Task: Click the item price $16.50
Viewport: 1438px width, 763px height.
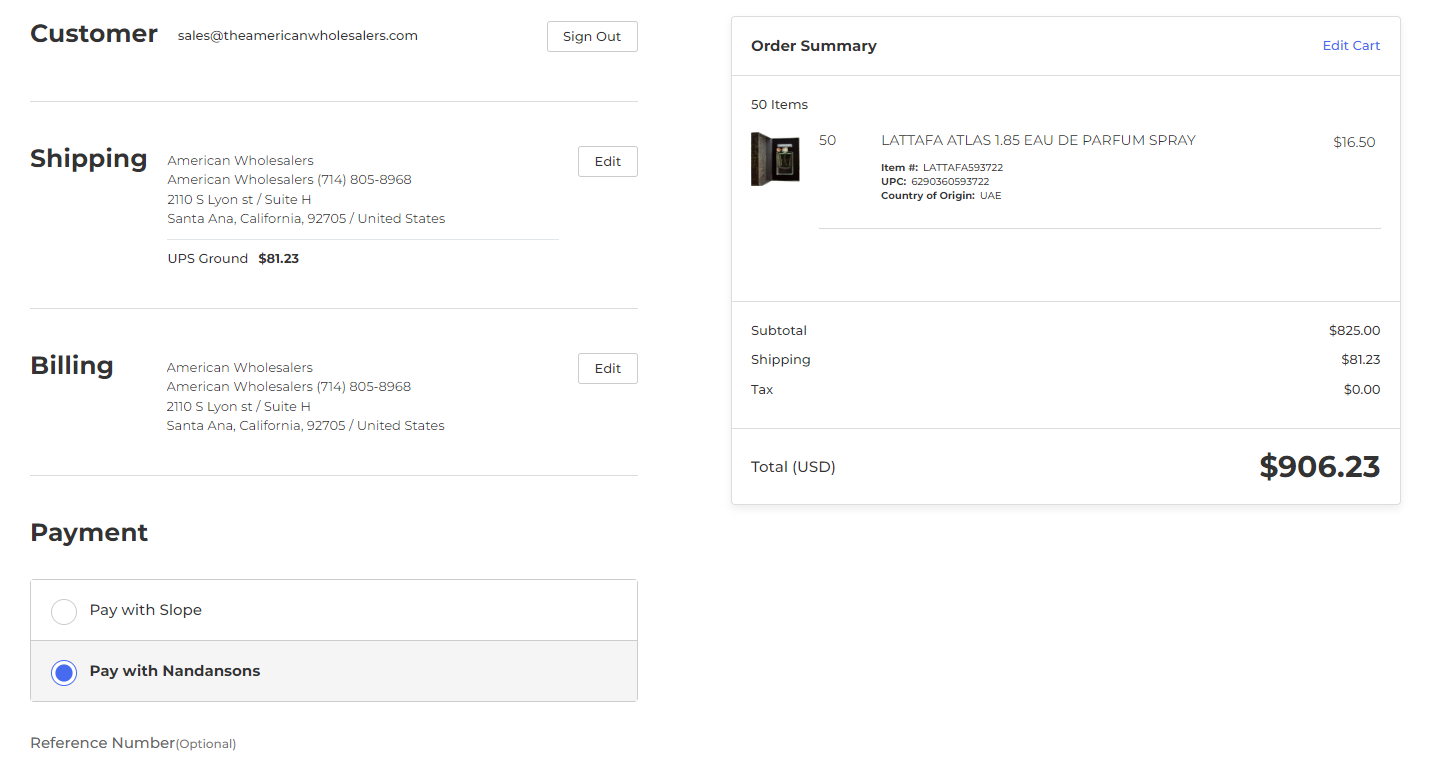Action: coord(1354,142)
